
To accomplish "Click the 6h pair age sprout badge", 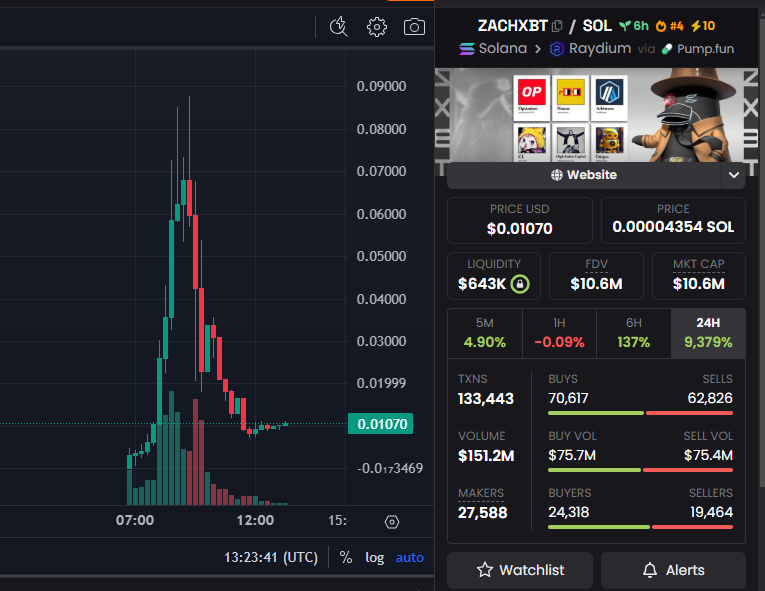I will pyautogui.click(x=634, y=26).
